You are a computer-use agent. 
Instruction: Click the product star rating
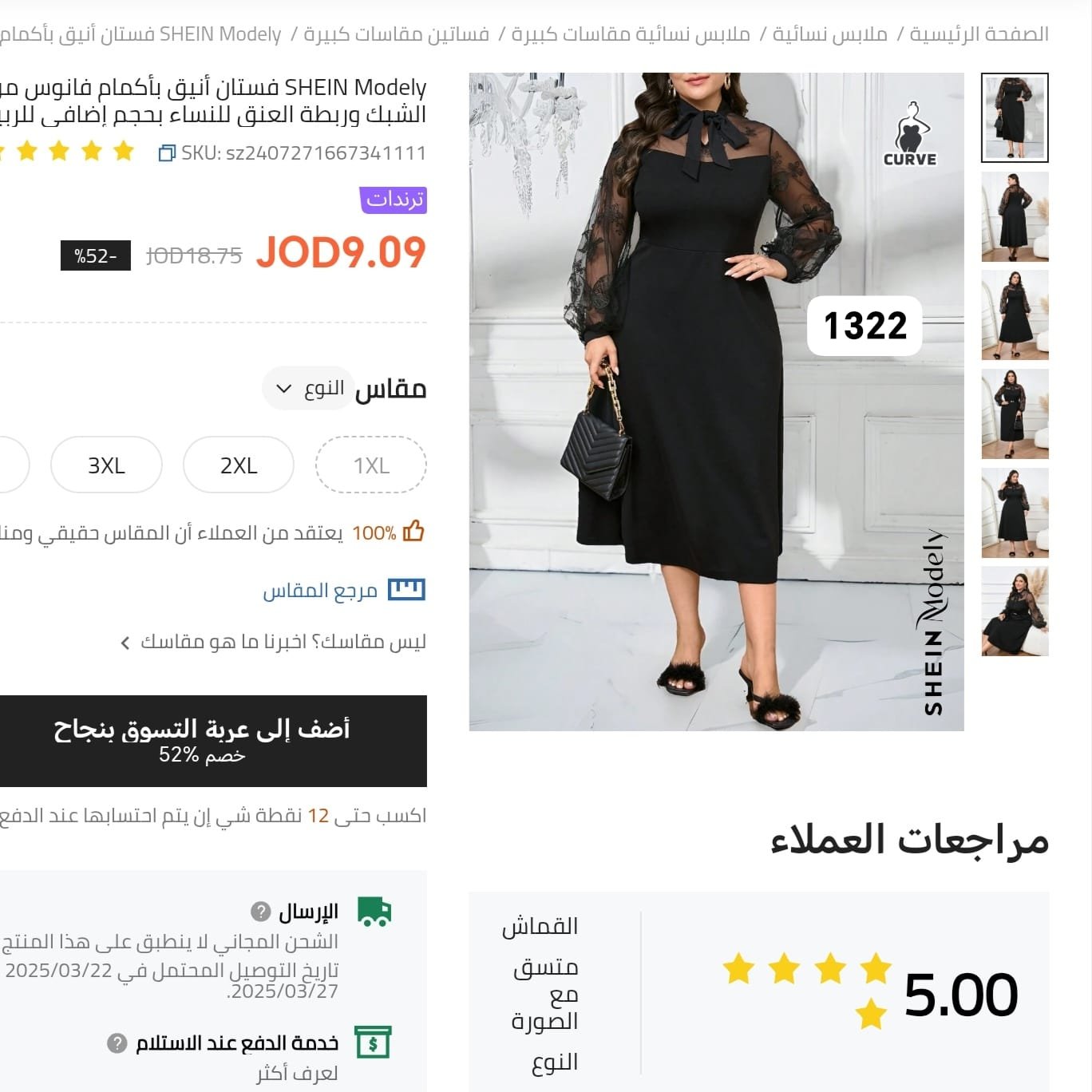68,151
